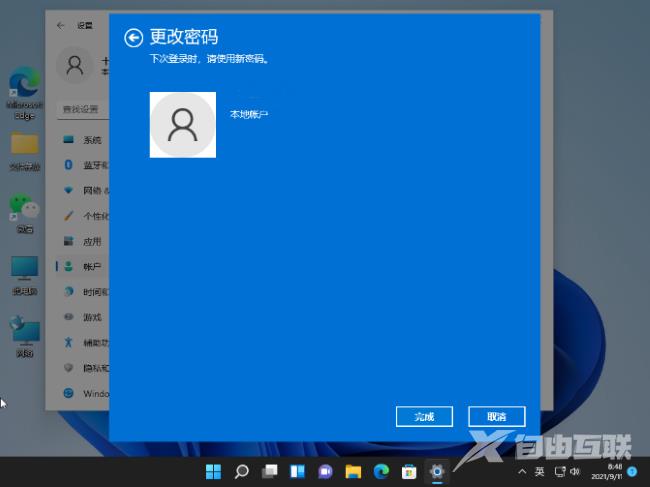Open Microsoft Store on taskbar

409,472
